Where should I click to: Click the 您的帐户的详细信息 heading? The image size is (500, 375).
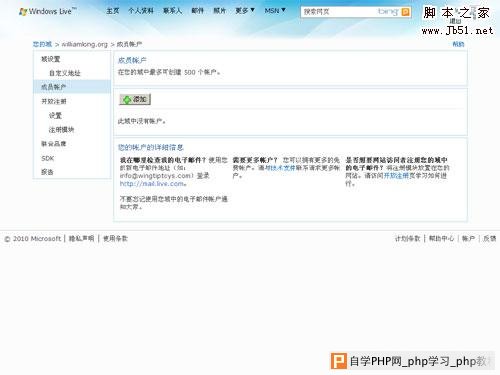pos(151,147)
